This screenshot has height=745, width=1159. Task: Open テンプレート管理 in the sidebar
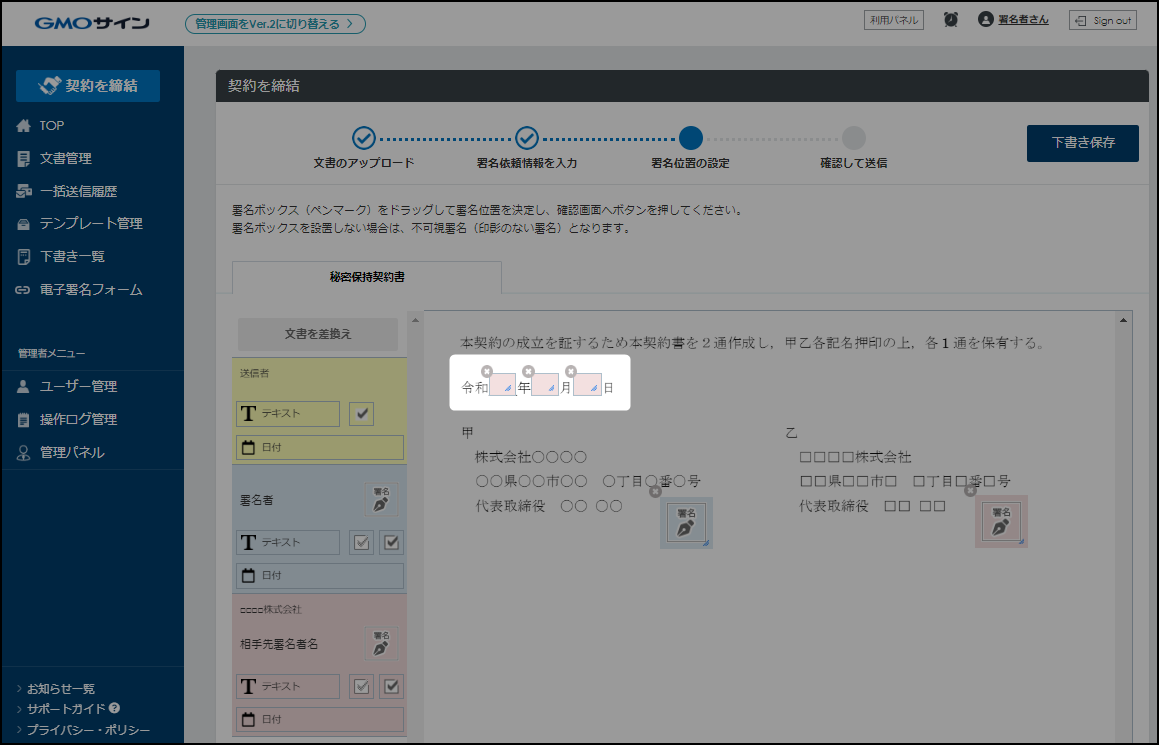[x=90, y=223]
